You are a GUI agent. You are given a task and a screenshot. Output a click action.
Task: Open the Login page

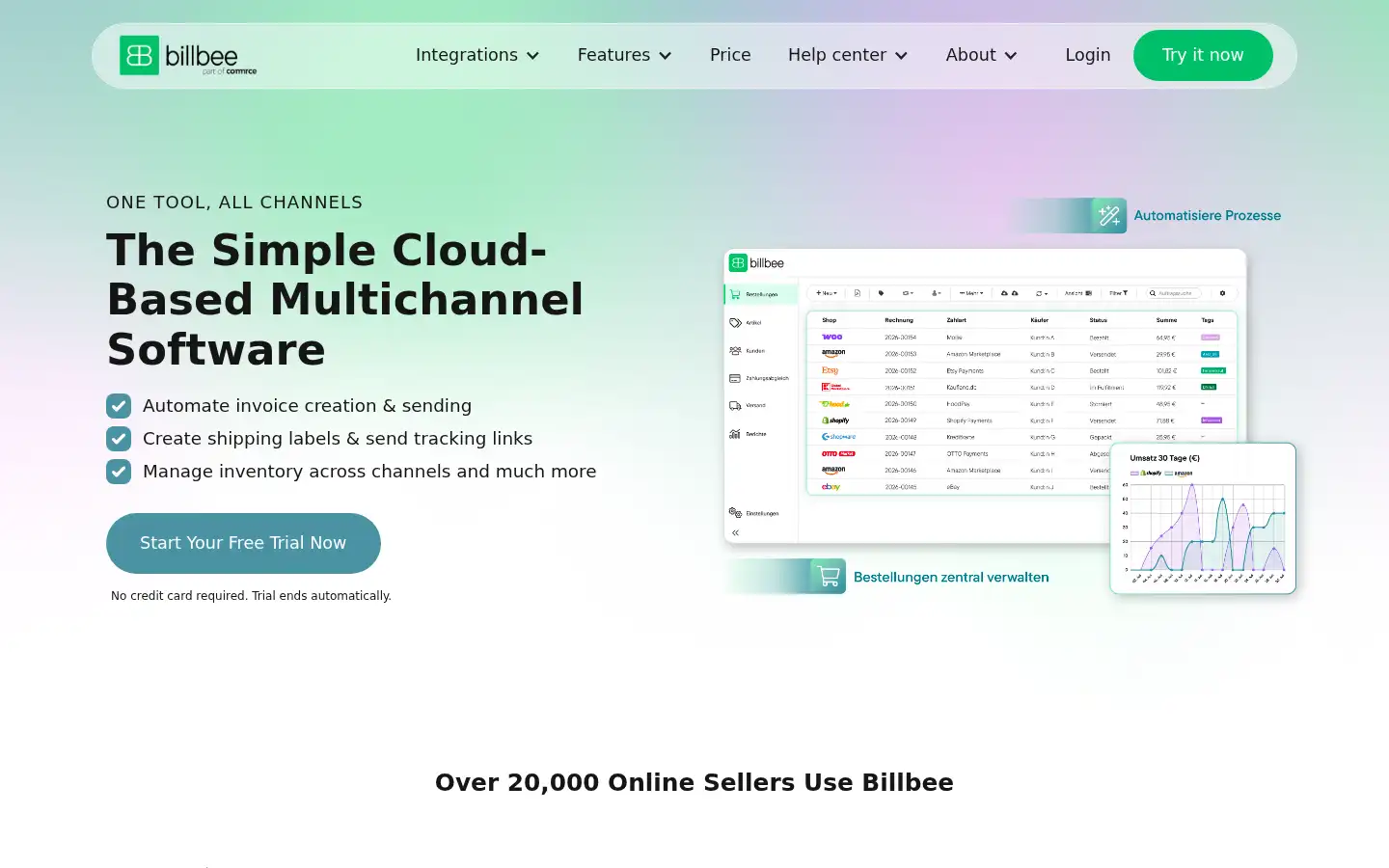[1088, 55]
